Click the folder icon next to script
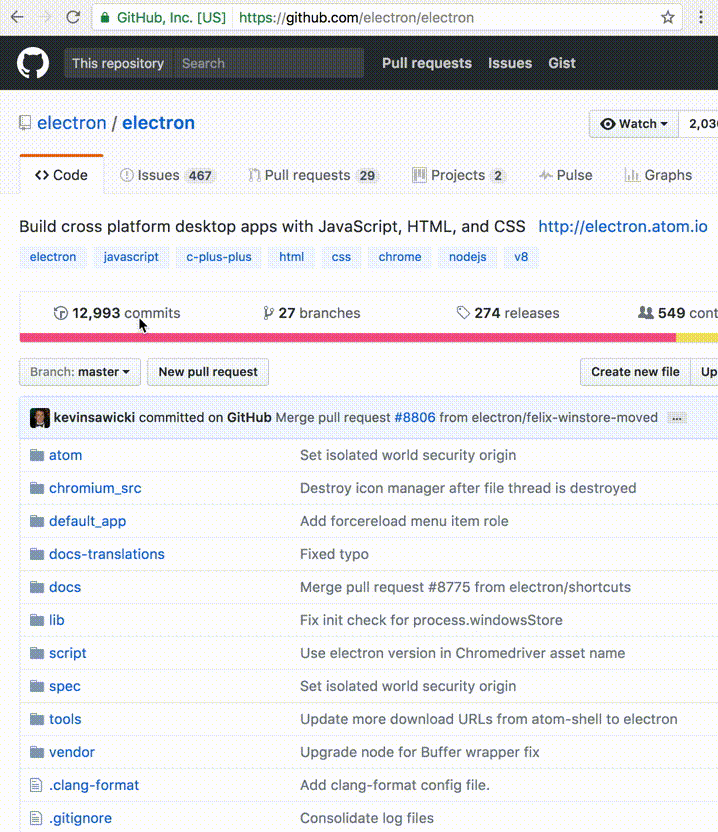Viewport: 718px width, 832px height. pyautogui.click(x=37, y=653)
